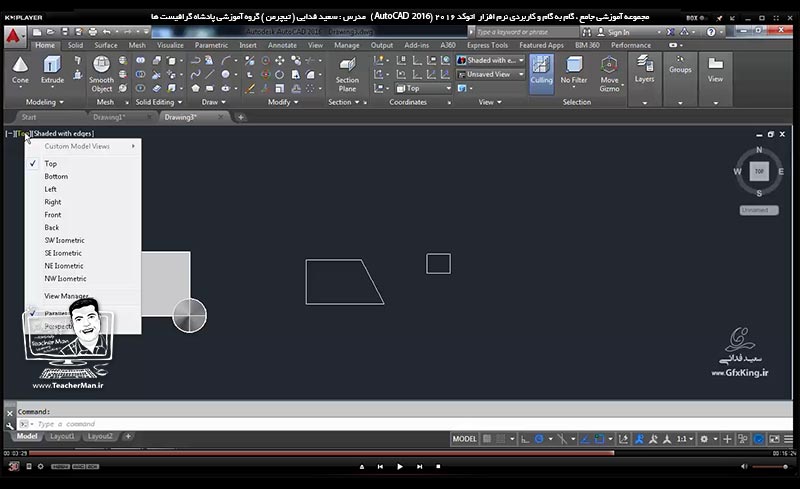This screenshot has height=489, width=800.
Task: Click the command line input field
Action: (406, 424)
